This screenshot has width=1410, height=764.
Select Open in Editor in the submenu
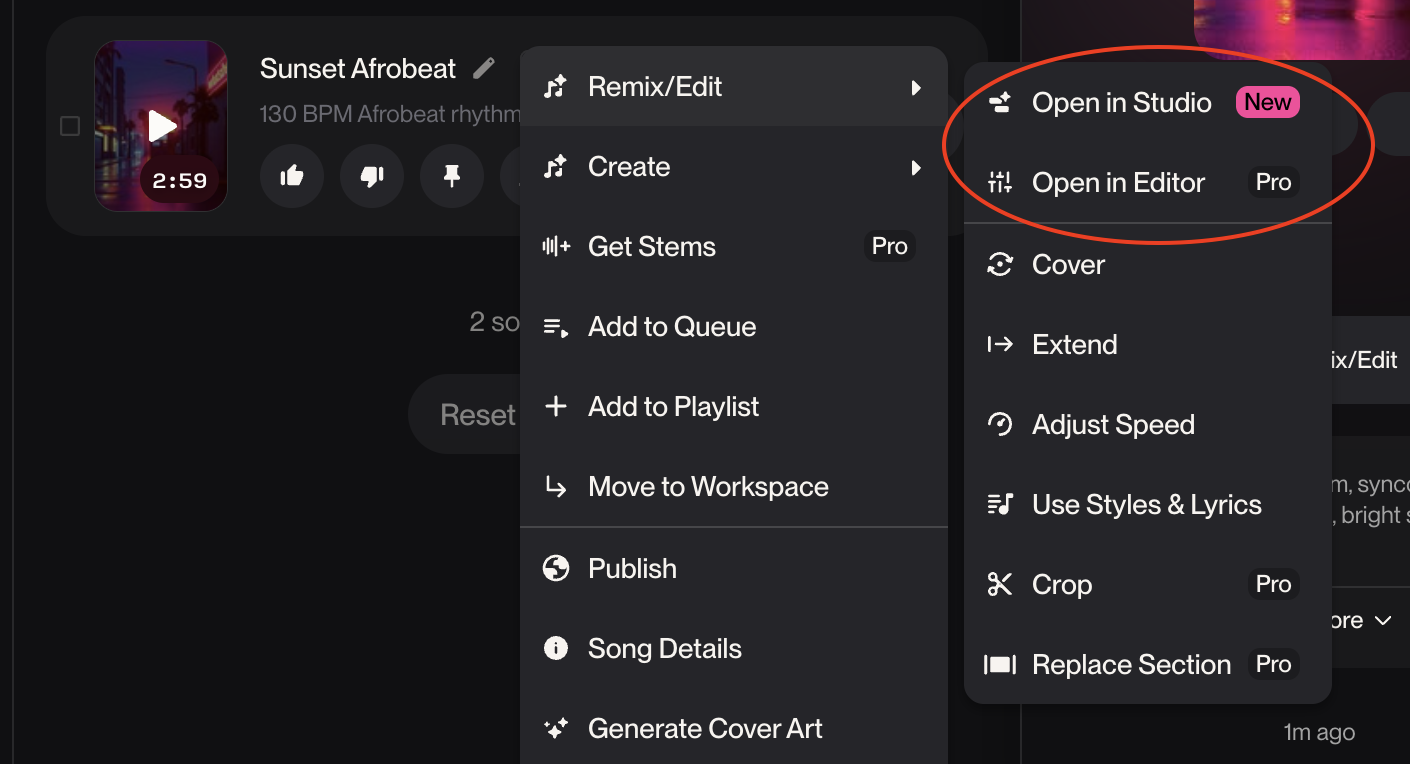(x=1118, y=182)
